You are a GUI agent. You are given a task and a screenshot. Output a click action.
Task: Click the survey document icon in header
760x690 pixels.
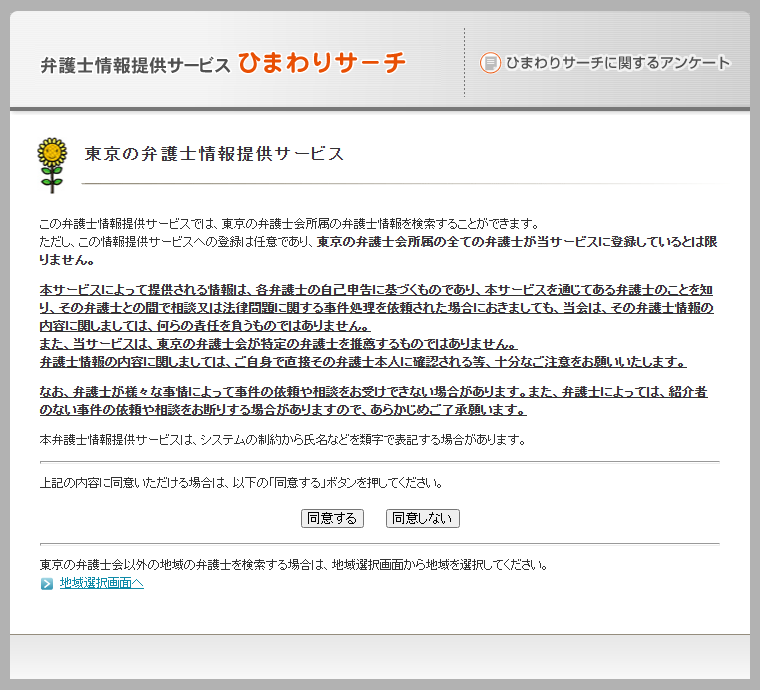[490, 63]
